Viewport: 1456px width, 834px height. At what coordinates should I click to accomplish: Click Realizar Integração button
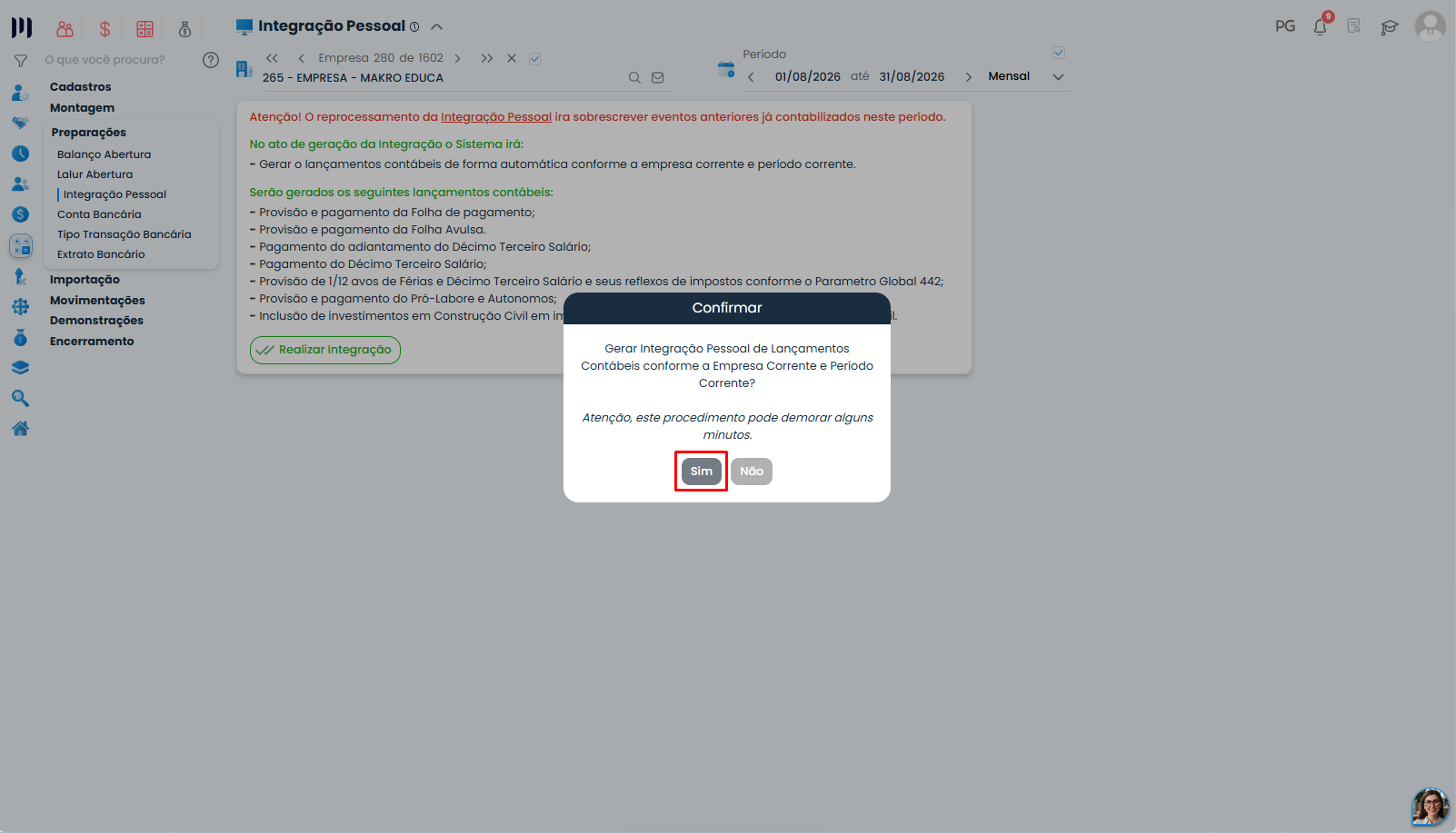[325, 350]
